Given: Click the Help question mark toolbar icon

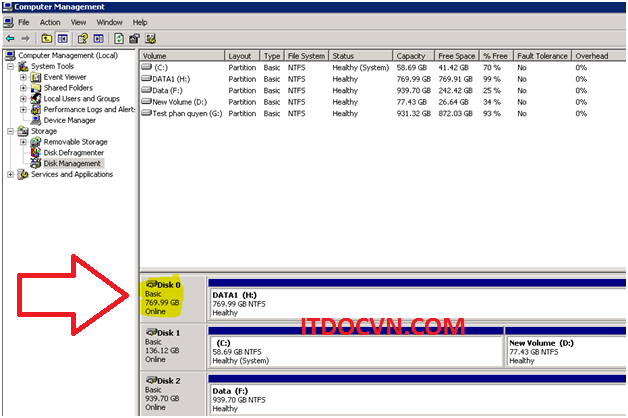Looking at the screenshot, I should coord(83,38).
